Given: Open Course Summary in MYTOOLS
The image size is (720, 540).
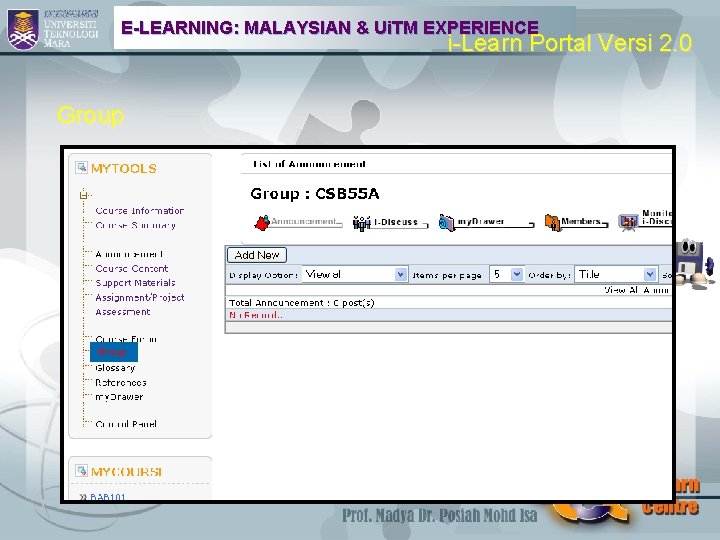Looking at the screenshot, I should [x=135, y=225].
